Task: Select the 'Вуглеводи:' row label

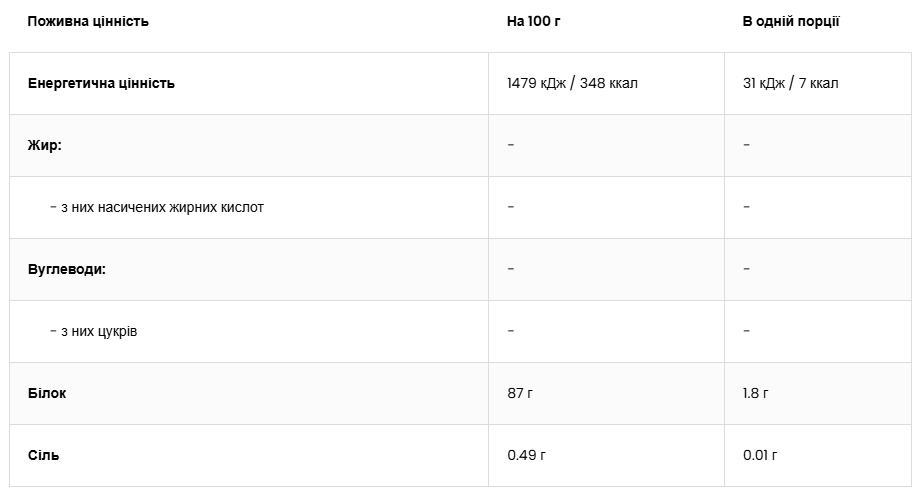Action: click(x=67, y=269)
